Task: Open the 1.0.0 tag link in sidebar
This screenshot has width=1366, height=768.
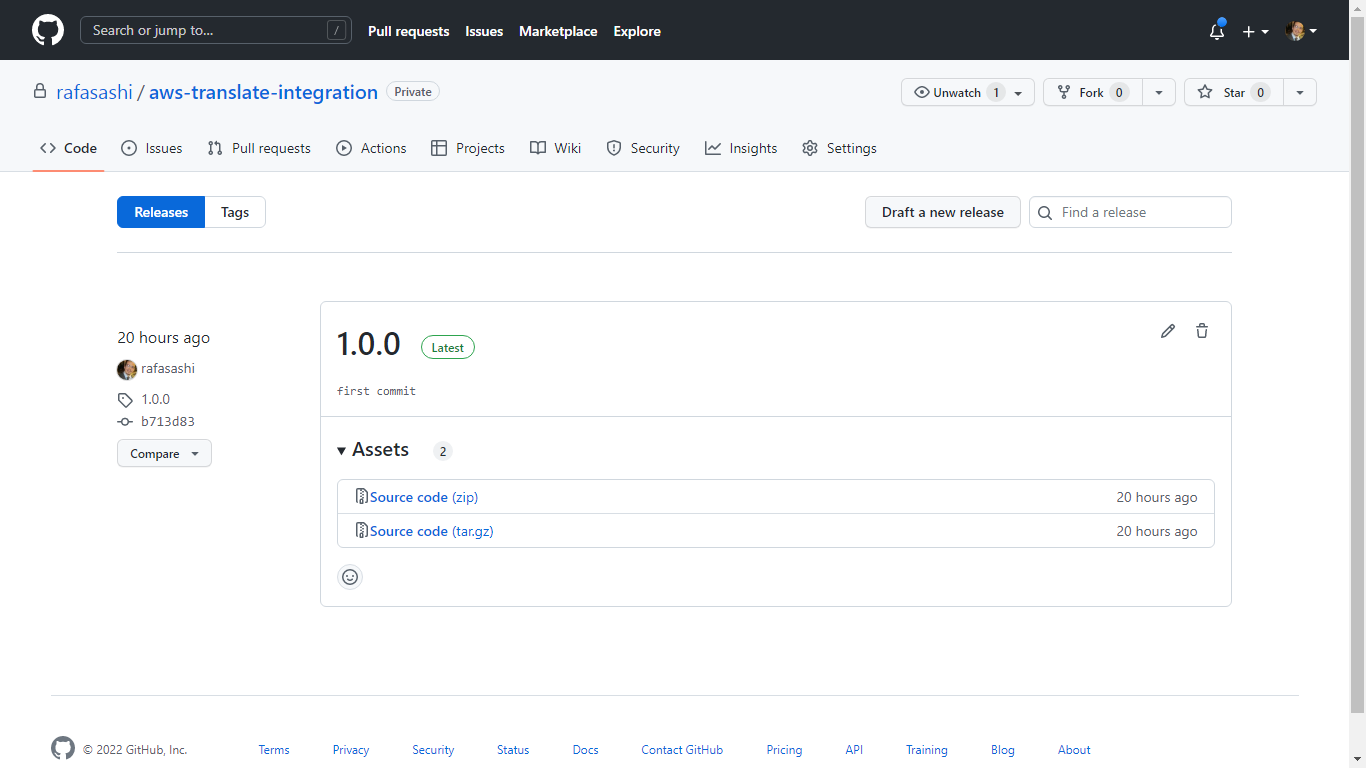Action: 155,399
